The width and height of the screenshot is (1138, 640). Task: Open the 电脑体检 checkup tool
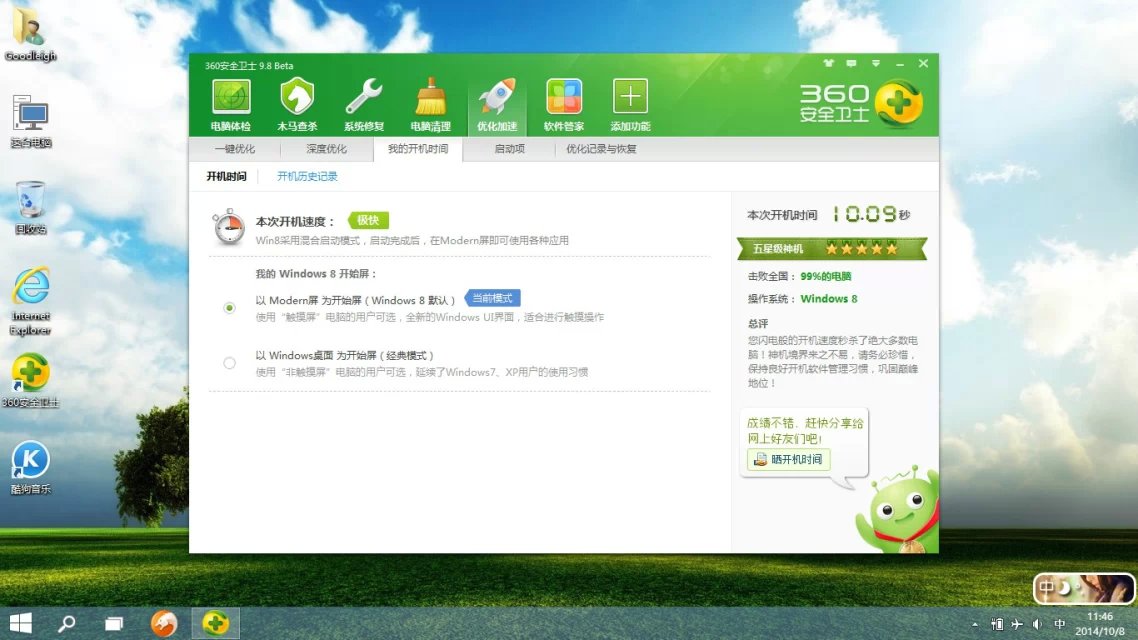[231, 105]
